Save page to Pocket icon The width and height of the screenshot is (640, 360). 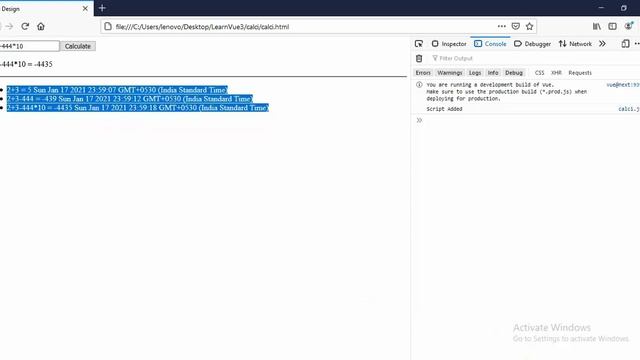[516, 27]
